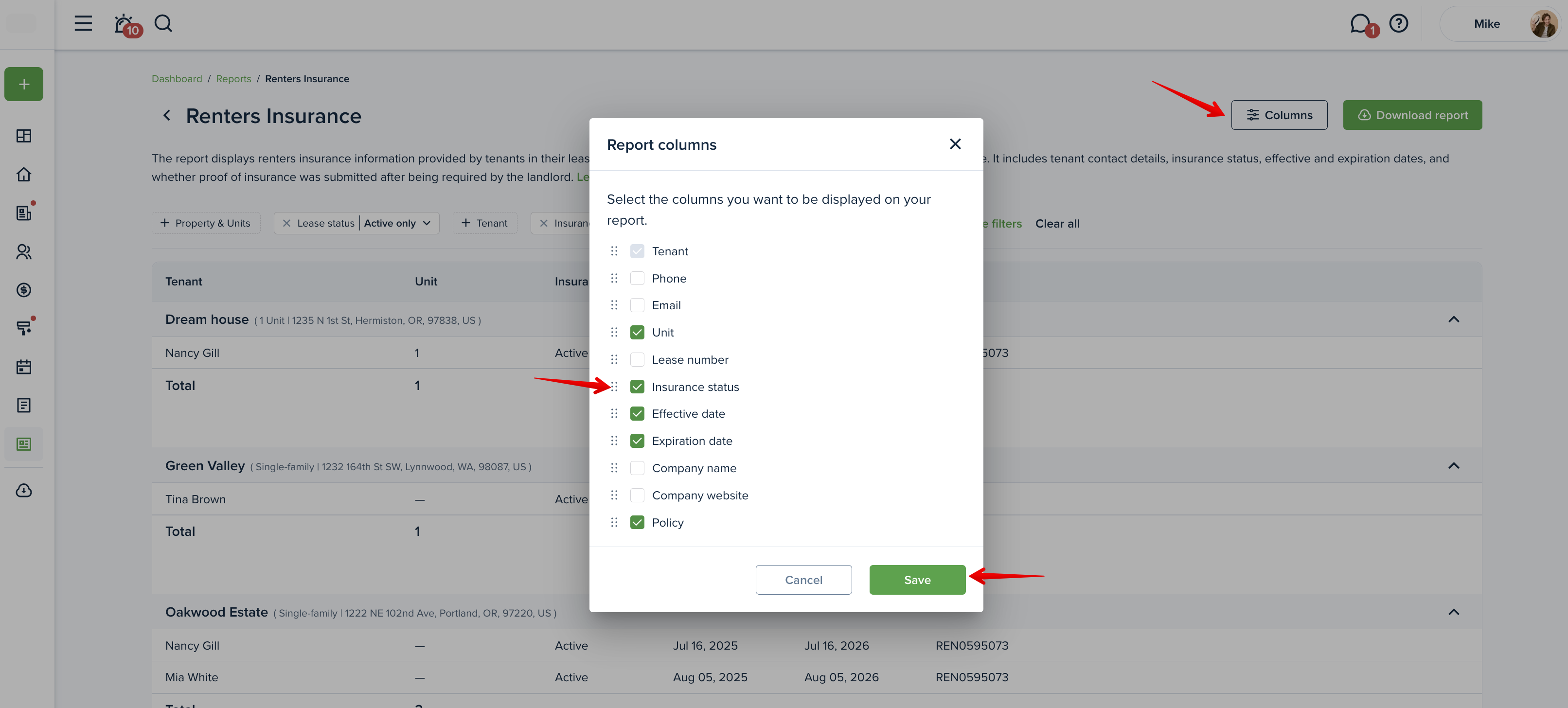Image resolution: width=1568 pixels, height=708 pixels.
Task: Grab drag handle for Policy column
Action: tap(614, 522)
